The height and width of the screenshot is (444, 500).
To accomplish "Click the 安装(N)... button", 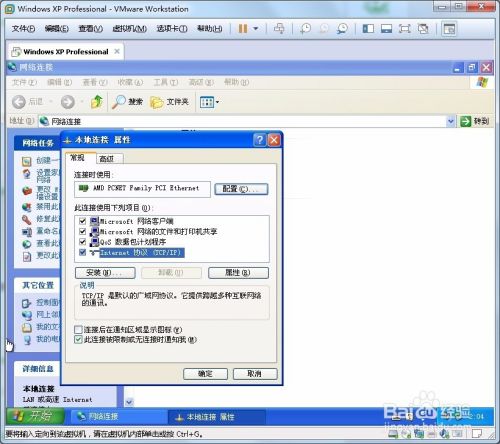I will point(105,273).
